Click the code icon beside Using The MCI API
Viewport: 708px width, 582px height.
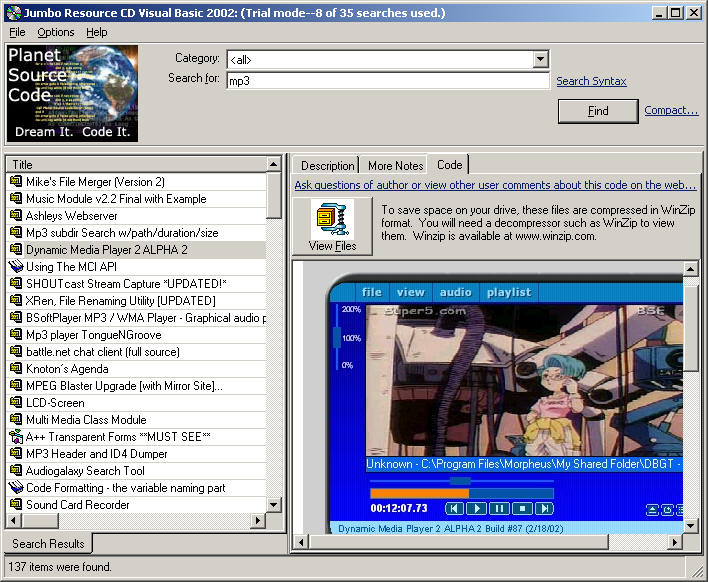[x=16, y=266]
